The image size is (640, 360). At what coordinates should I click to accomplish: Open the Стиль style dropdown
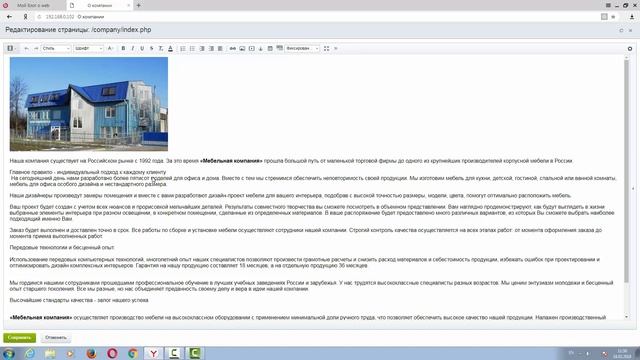[x=56, y=49]
